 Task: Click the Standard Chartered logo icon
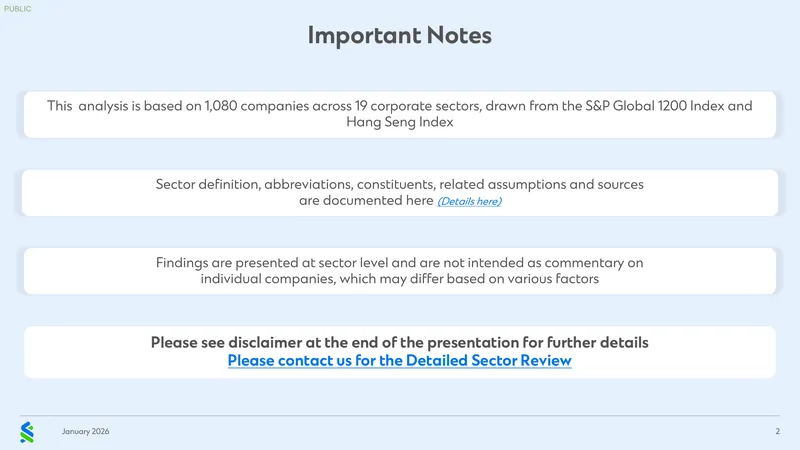(x=27, y=432)
